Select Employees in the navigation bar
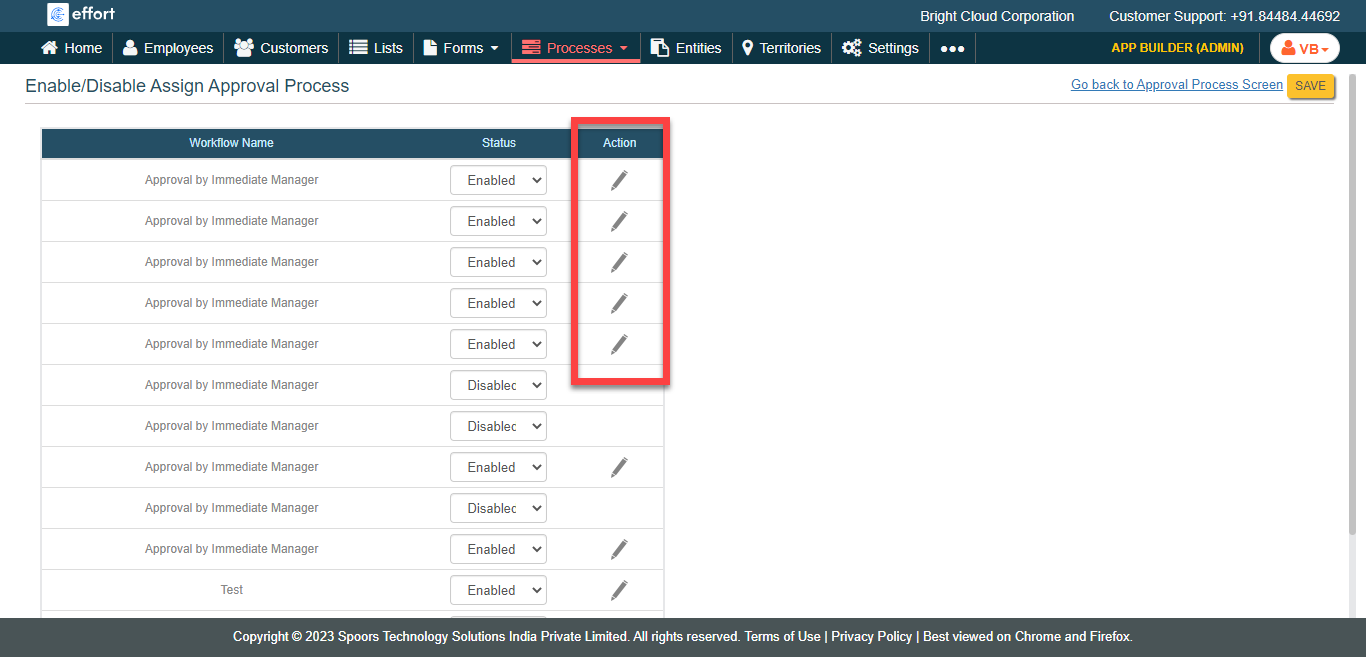1366x657 pixels. pyautogui.click(x=168, y=48)
